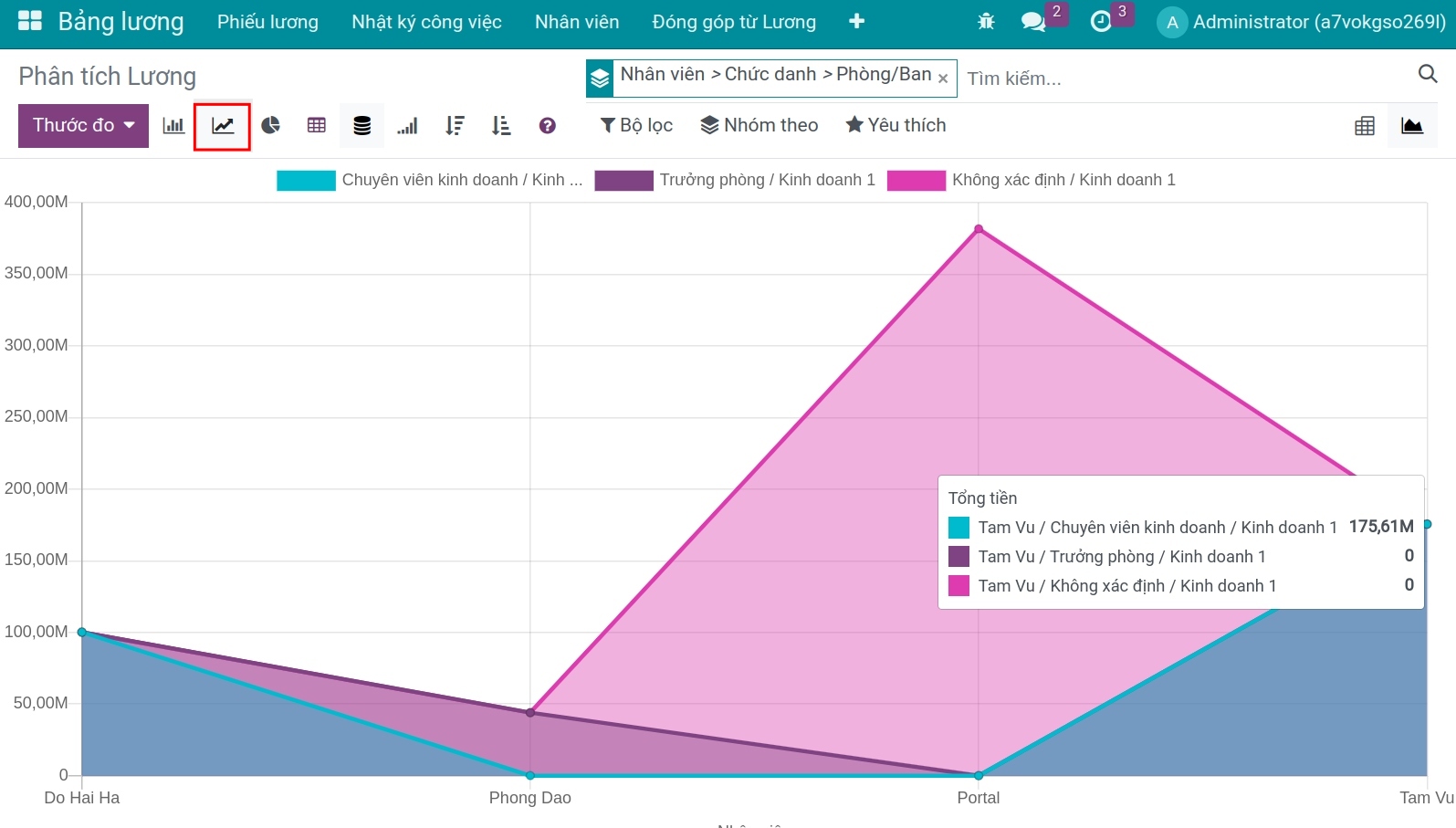Open the Phiếu lương menu
This screenshot has height=828, width=1456.
267,22
